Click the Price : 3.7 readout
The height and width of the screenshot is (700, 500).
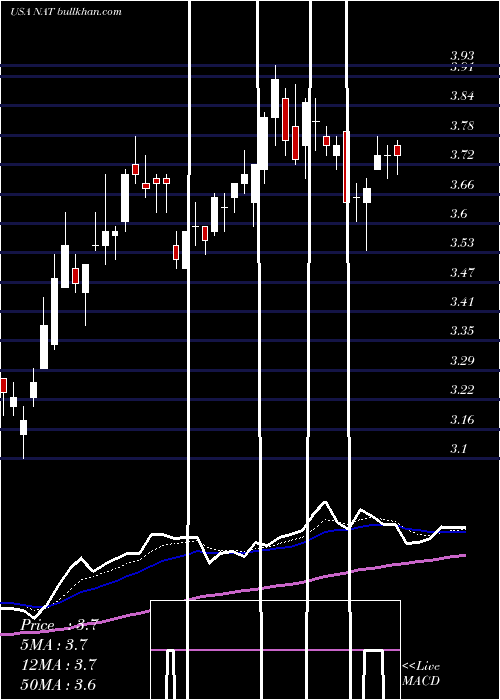click(59, 625)
